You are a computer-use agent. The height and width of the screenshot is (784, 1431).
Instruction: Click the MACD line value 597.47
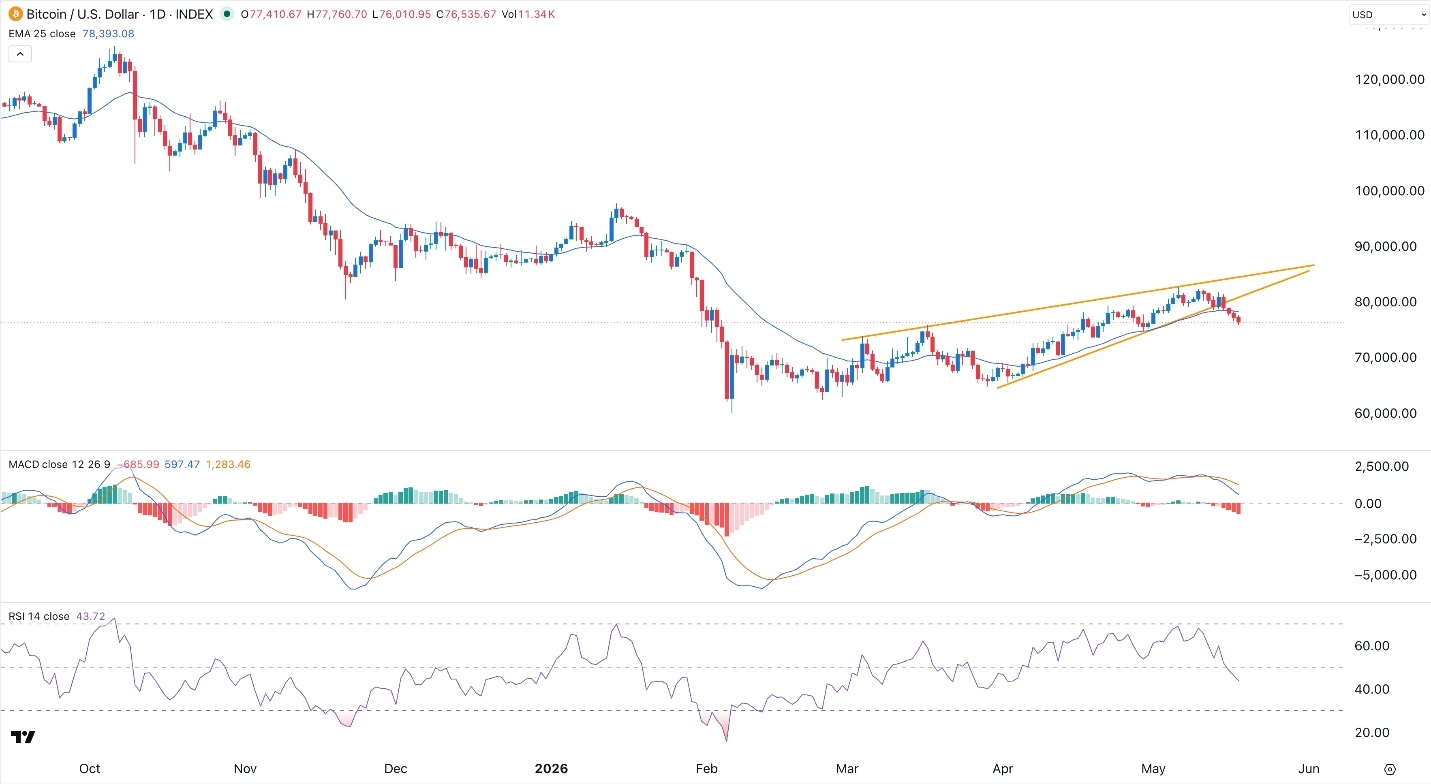point(182,464)
